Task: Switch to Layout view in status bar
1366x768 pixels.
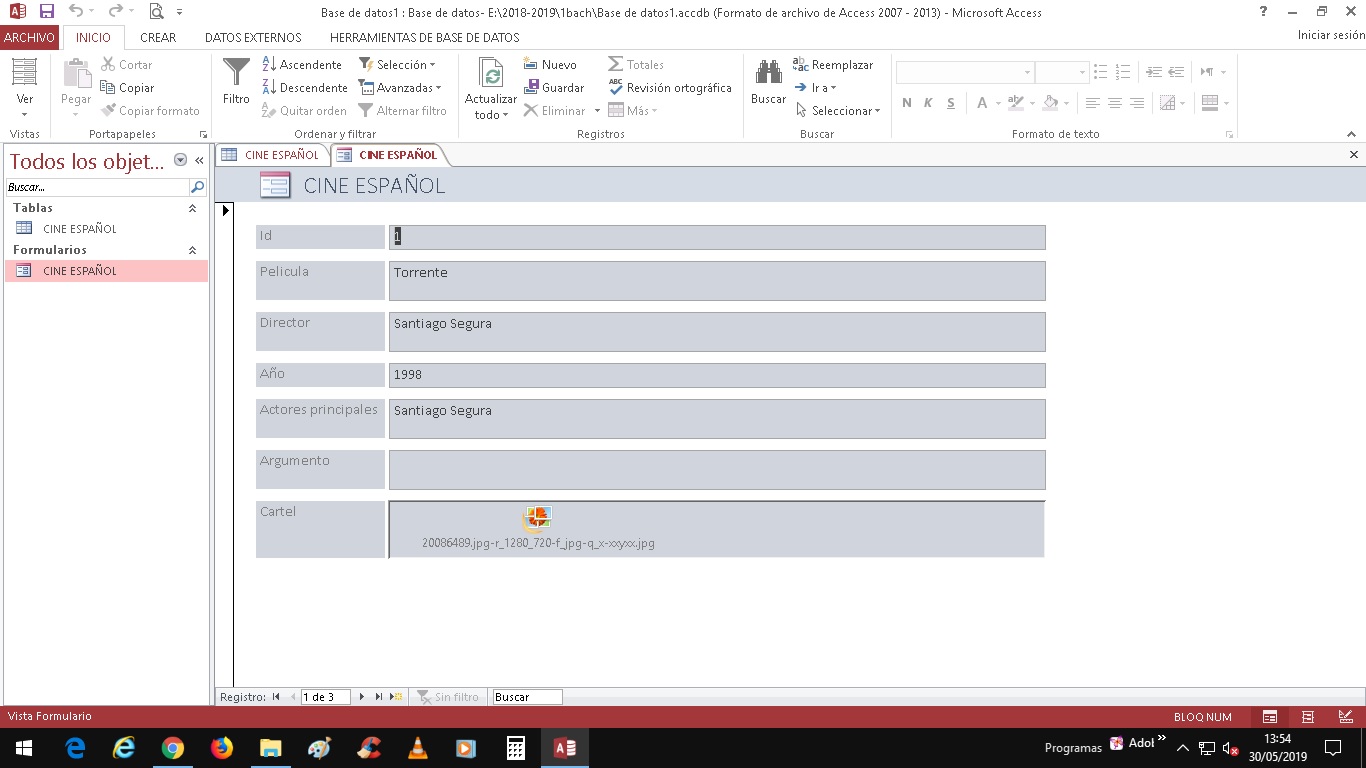Action: click(x=1308, y=716)
